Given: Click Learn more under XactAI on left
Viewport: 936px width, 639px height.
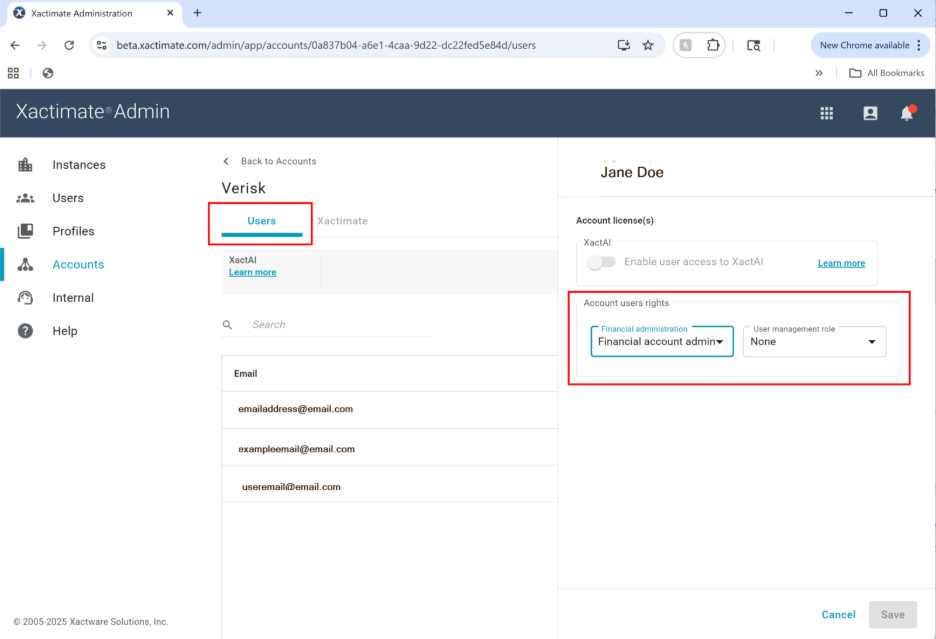Looking at the screenshot, I should coord(253,272).
